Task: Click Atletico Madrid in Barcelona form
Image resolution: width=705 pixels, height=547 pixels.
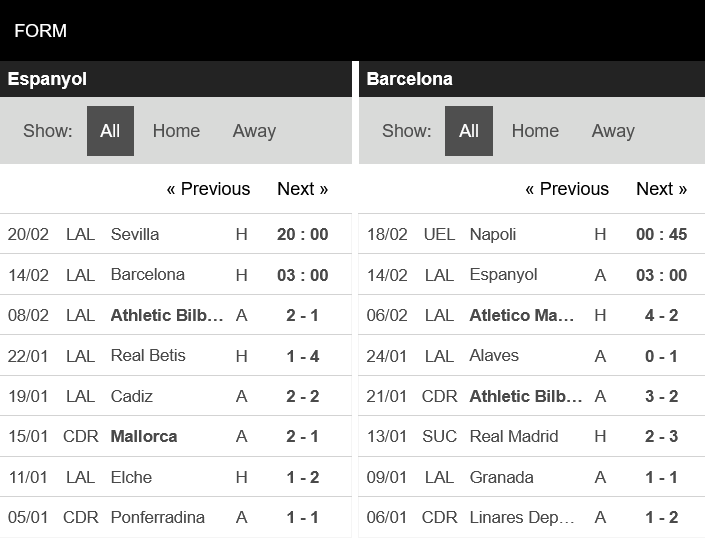Action: [x=522, y=315]
